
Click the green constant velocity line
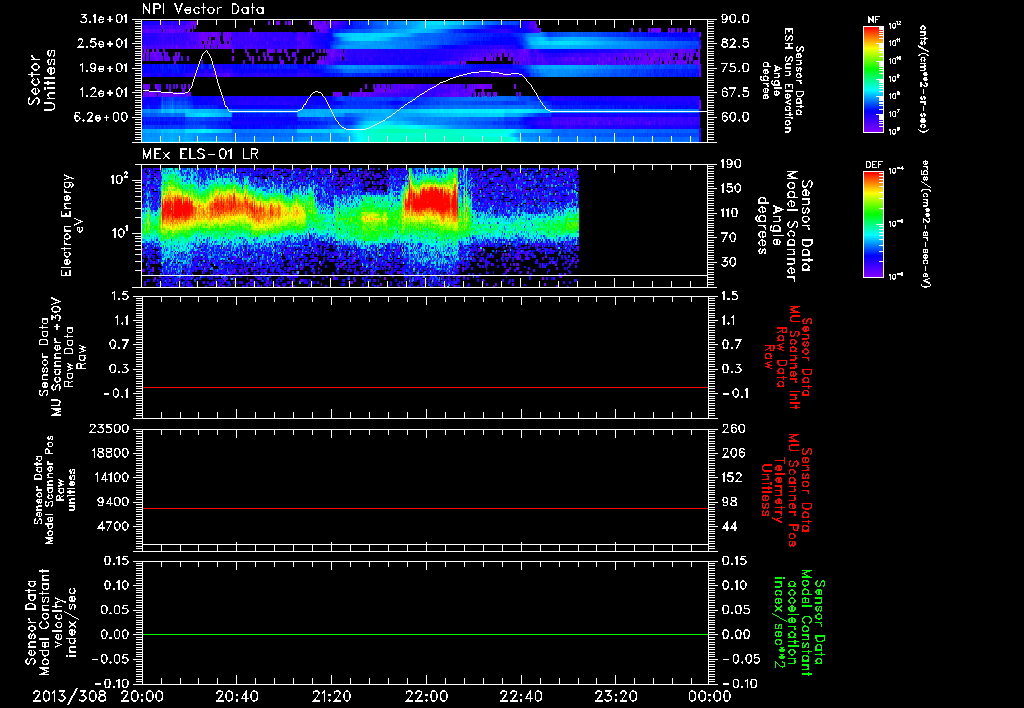click(x=424, y=634)
